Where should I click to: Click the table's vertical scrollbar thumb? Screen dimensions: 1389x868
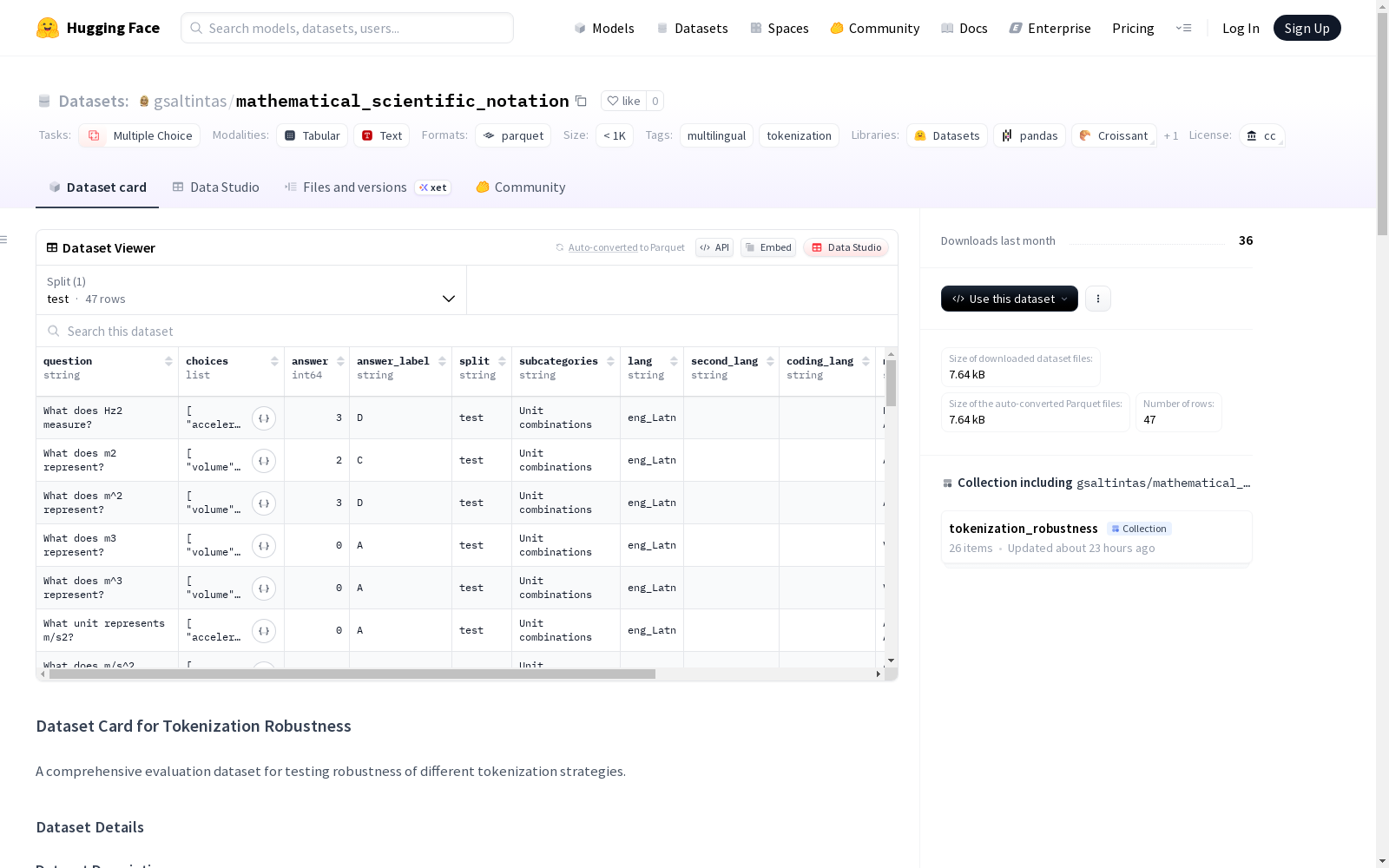pos(891,383)
